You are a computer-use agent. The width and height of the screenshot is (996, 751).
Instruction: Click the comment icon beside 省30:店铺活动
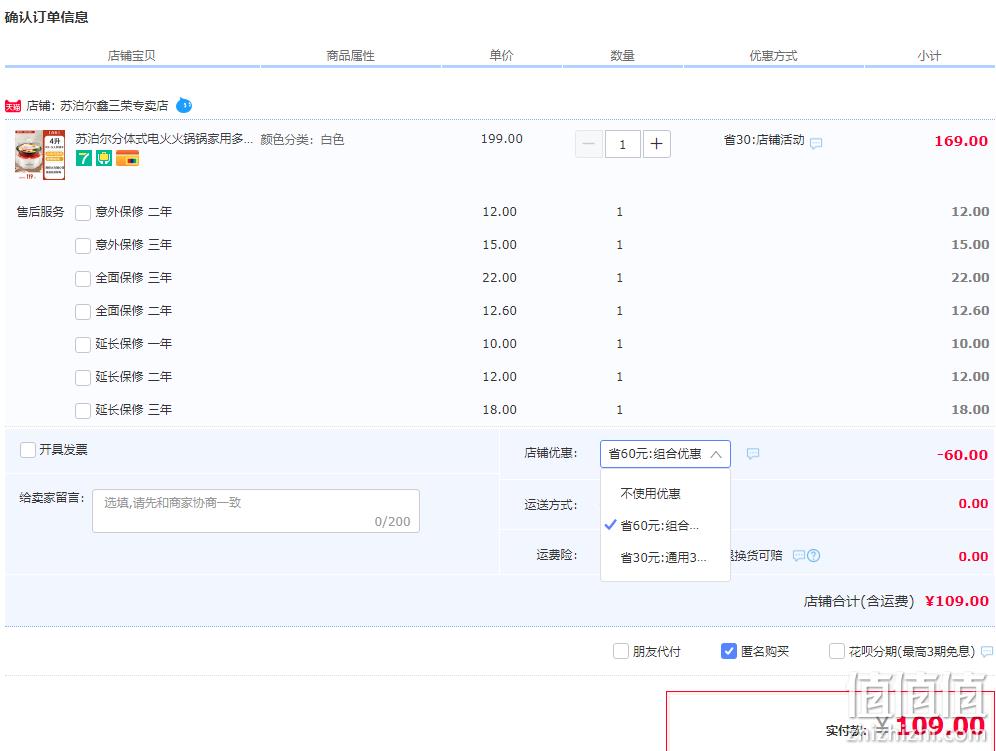coord(816,143)
